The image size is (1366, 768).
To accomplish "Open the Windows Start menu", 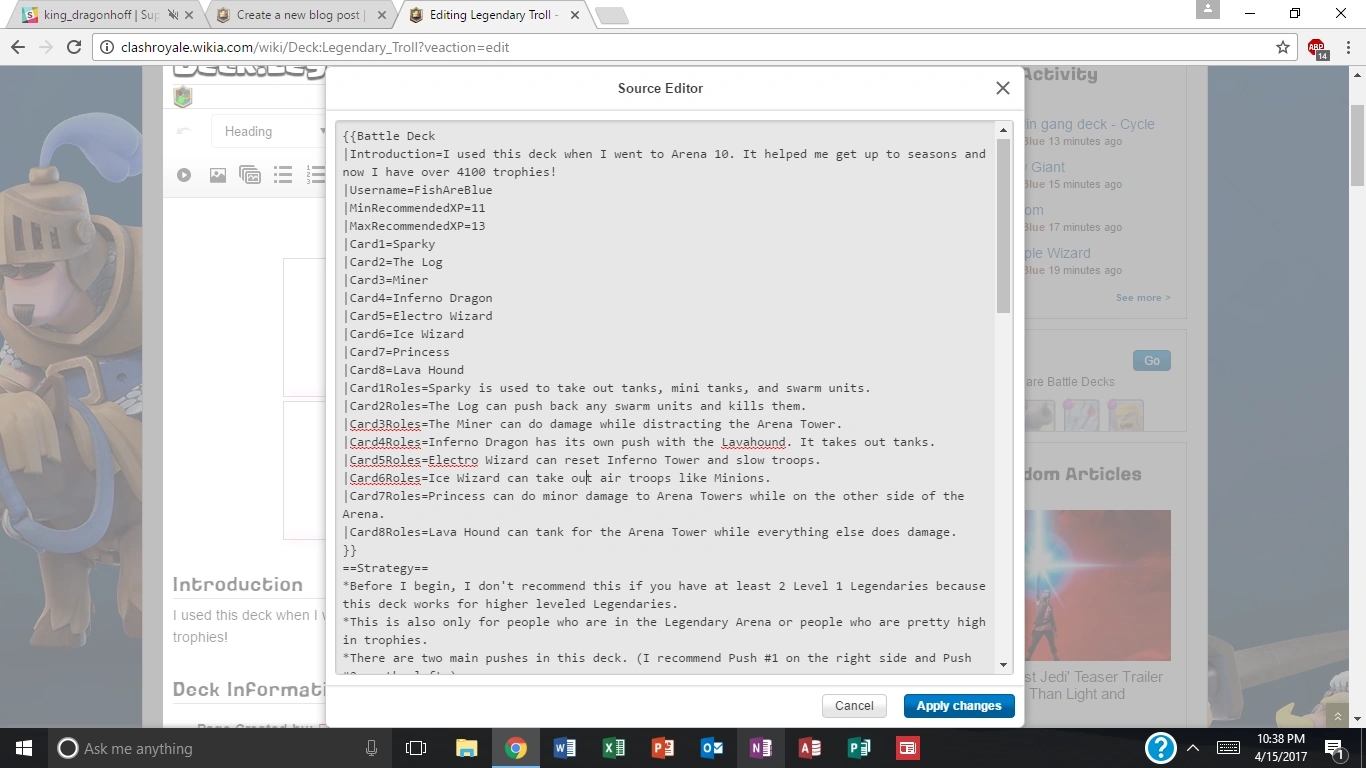I will (x=23, y=748).
